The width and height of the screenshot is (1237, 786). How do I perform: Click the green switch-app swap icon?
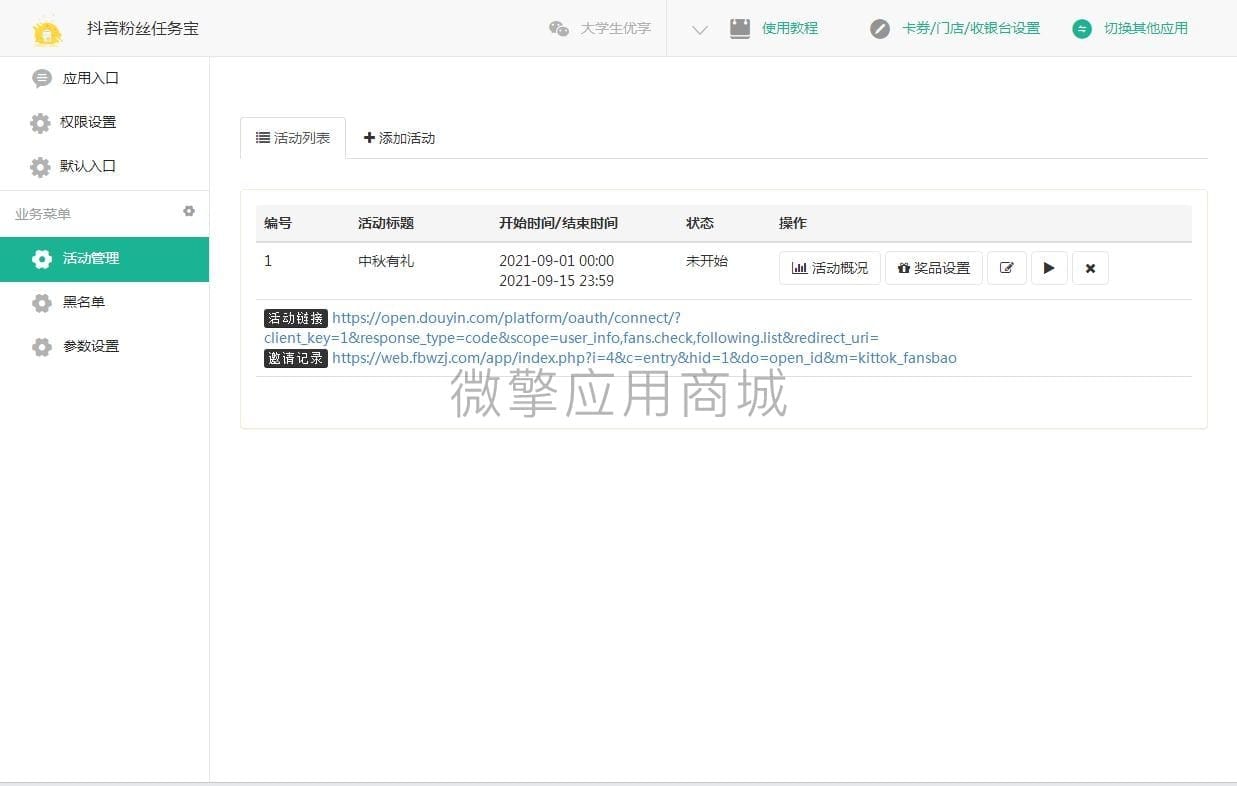1082,29
